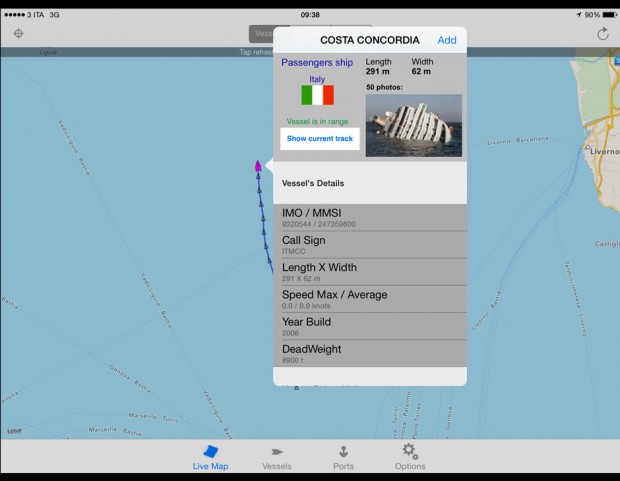This screenshot has height=481, width=620.
Task: Tap the locate-me crosshair icon
Action: pos(18,34)
